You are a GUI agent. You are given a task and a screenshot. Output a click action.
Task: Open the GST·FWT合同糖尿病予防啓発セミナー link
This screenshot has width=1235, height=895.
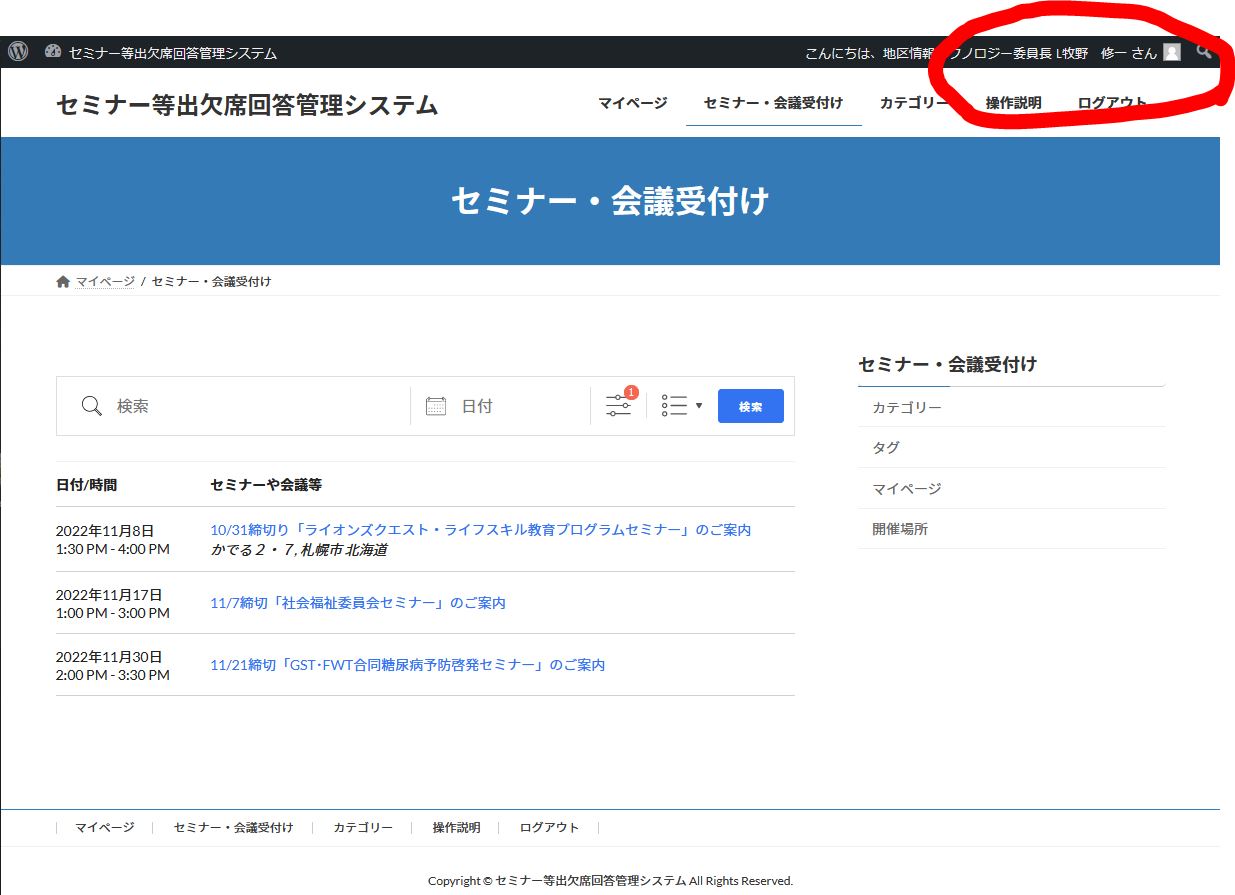407,665
